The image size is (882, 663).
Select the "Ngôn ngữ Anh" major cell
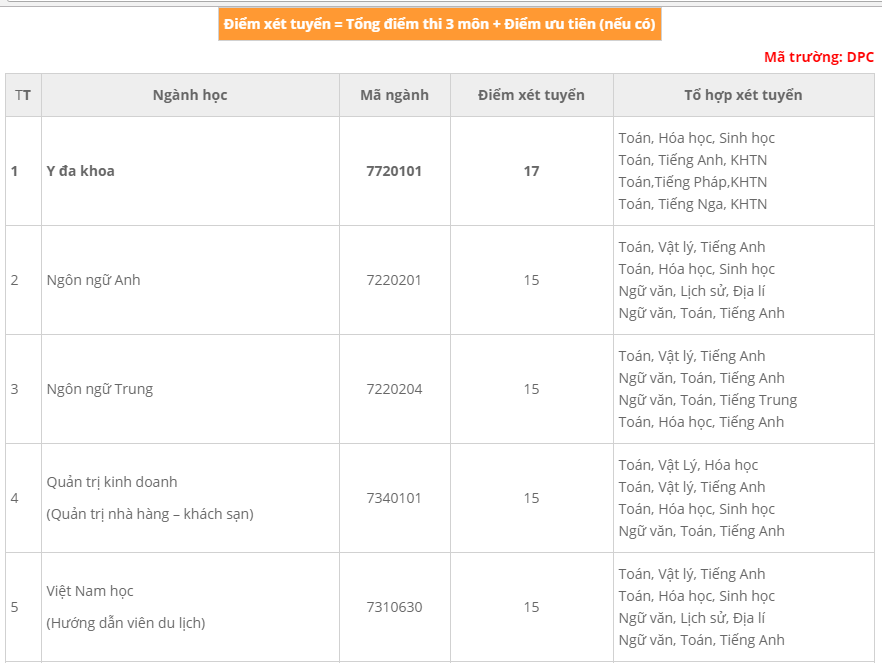click(93, 280)
